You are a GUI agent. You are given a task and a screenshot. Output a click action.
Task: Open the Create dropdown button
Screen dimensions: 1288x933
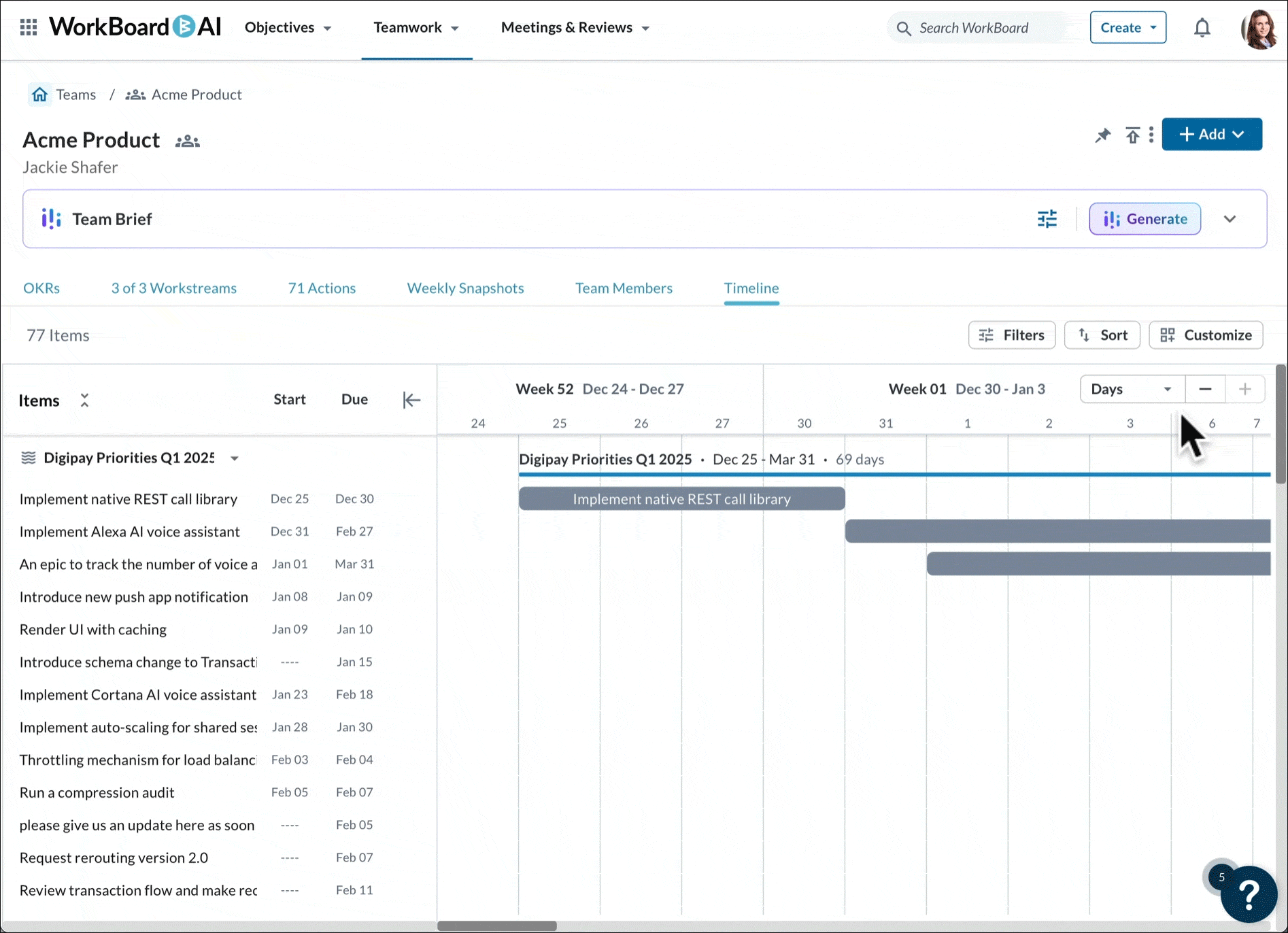click(1128, 28)
